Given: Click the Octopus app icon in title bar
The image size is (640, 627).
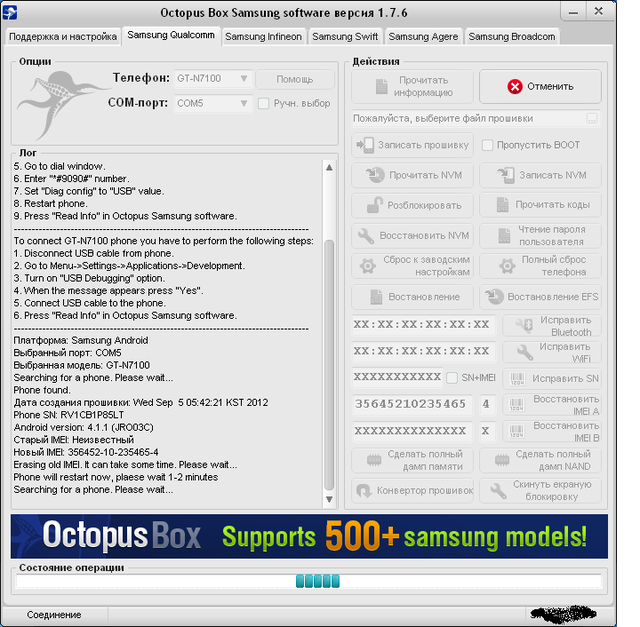Looking at the screenshot, I should [10, 11].
